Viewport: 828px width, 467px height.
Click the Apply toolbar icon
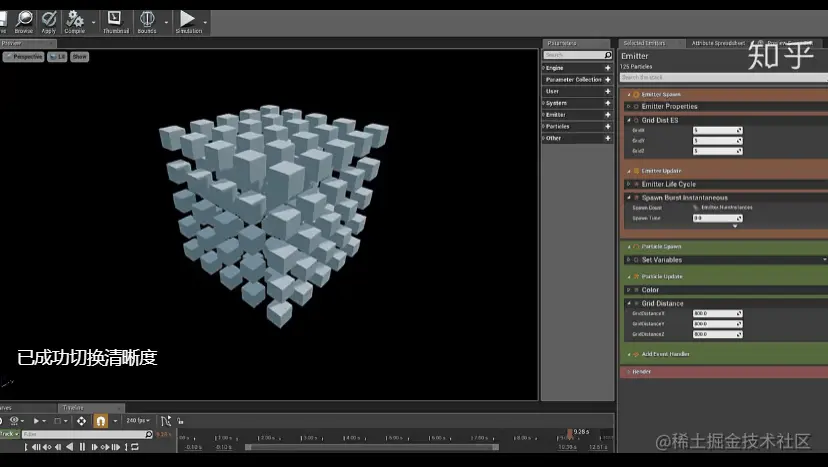[x=49, y=22]
